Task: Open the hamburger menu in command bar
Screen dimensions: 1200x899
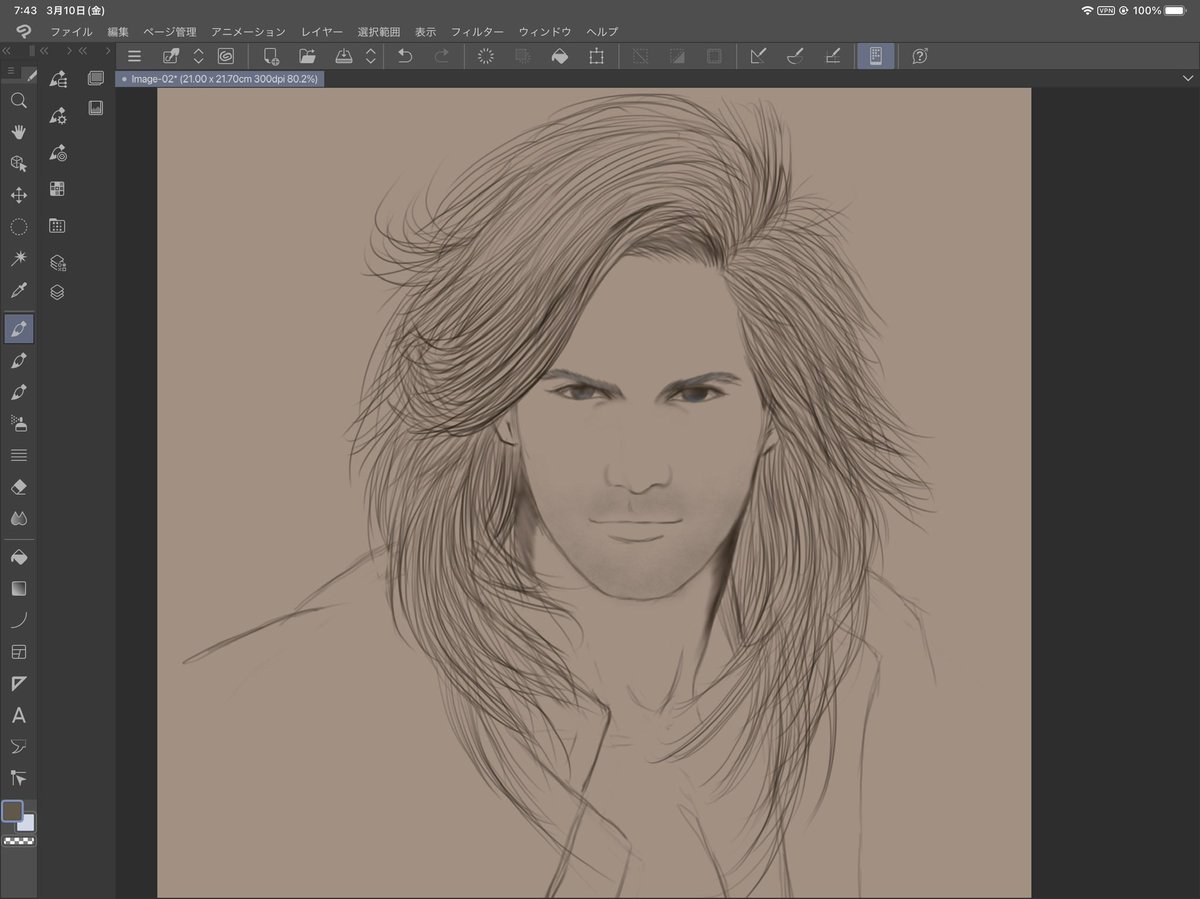Action: pyautogui.click(x=134, y=56)
